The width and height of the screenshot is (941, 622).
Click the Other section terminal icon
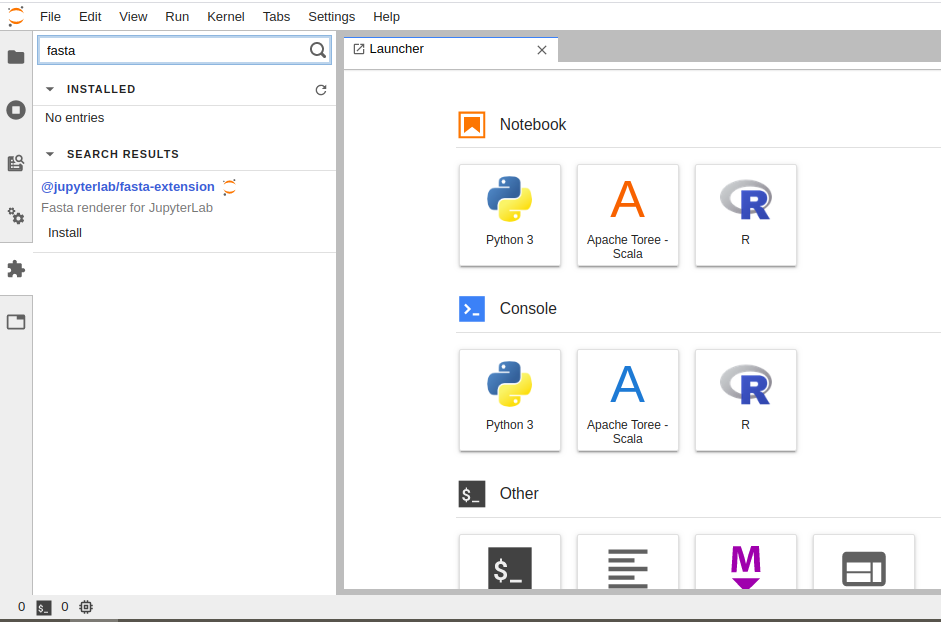(x=472, y=494)
